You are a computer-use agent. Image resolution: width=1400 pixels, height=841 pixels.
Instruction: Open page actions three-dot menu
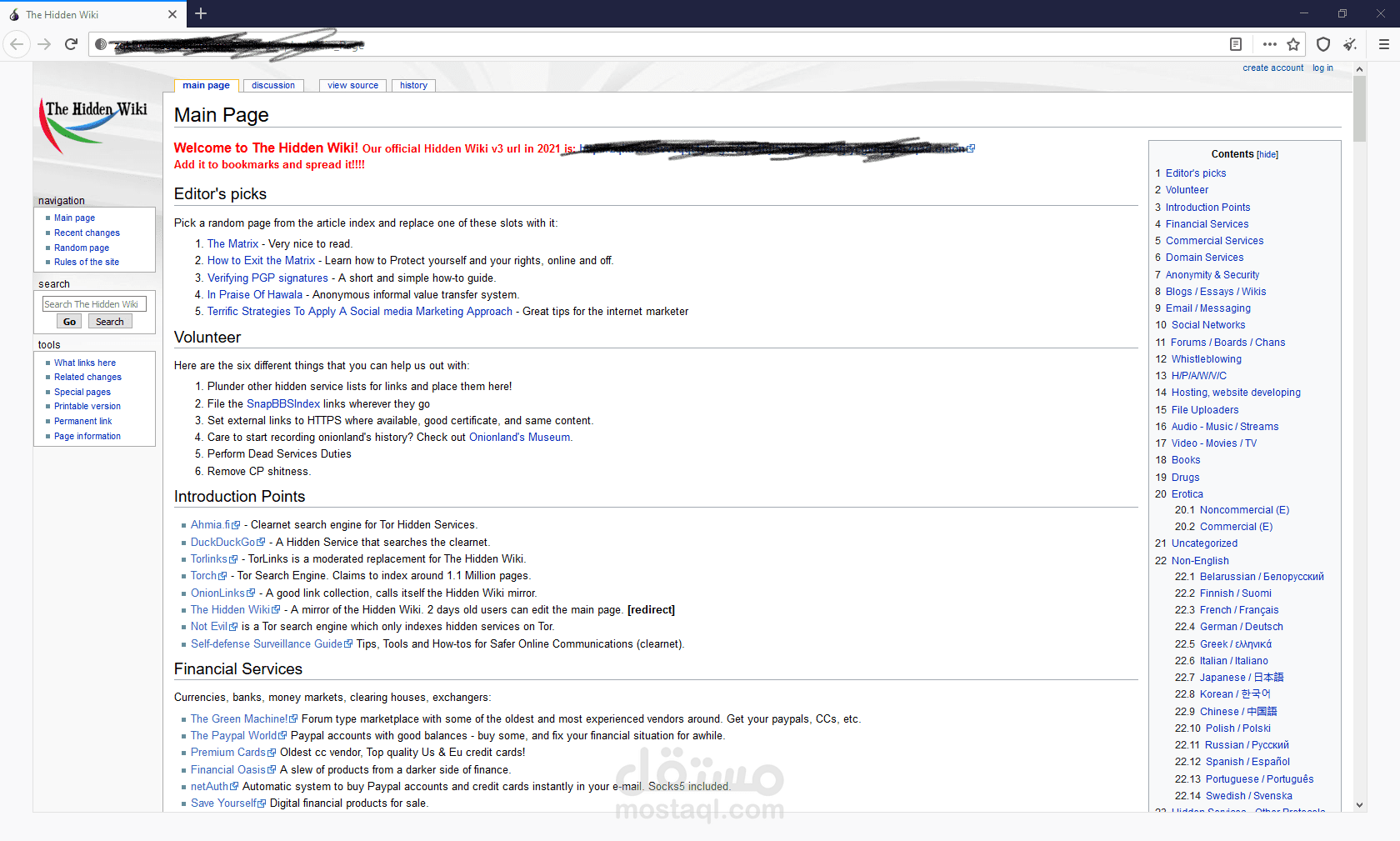click(1269, 44)
